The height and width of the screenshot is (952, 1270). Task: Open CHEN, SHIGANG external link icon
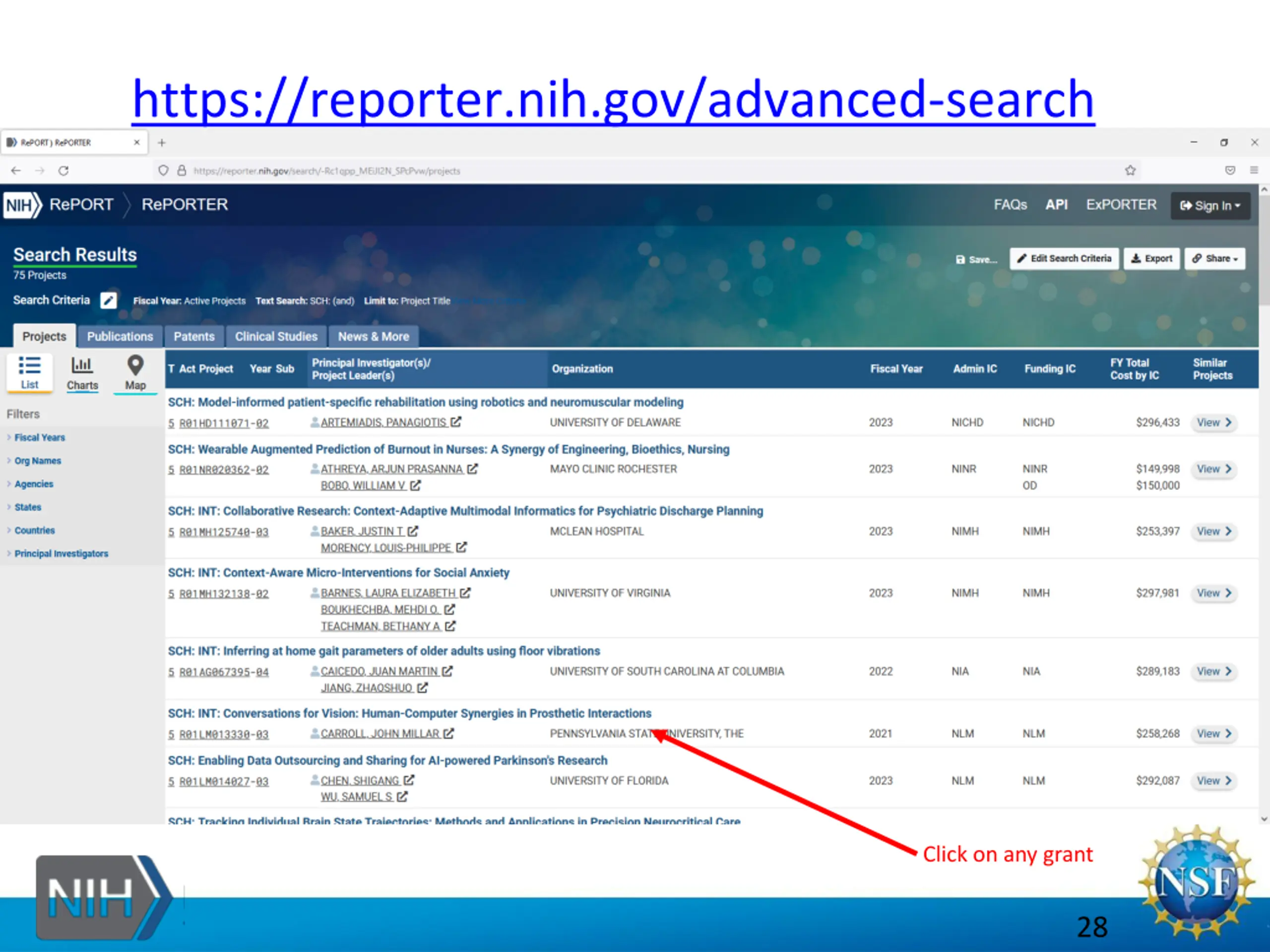(x=409, y=780)
